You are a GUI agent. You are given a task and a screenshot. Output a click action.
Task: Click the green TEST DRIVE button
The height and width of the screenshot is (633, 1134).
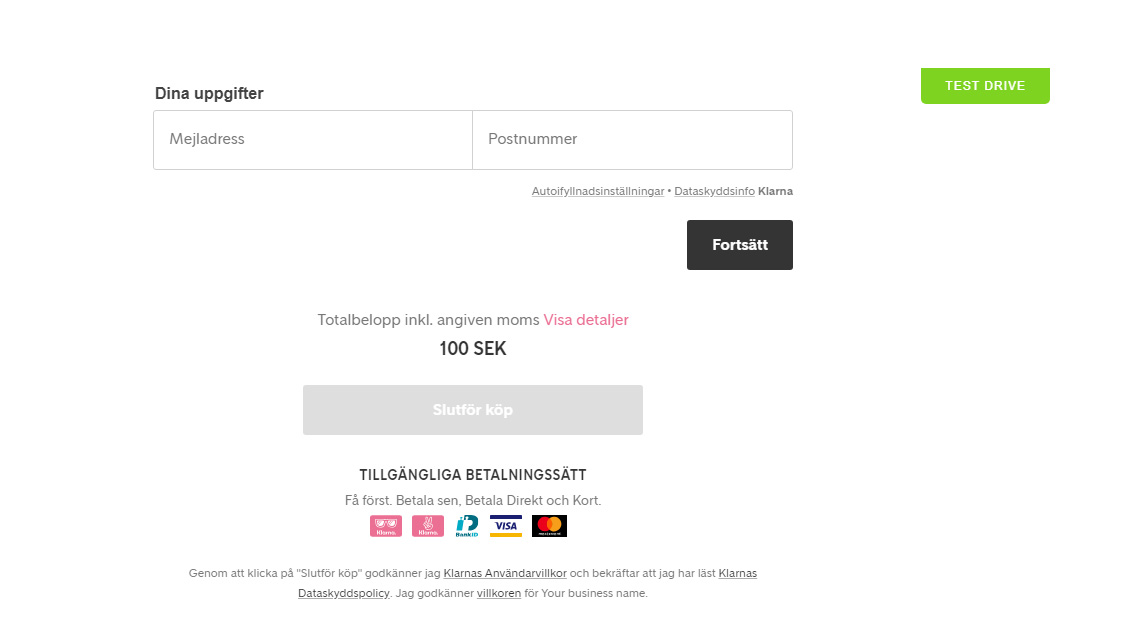(x=985, y=86)
